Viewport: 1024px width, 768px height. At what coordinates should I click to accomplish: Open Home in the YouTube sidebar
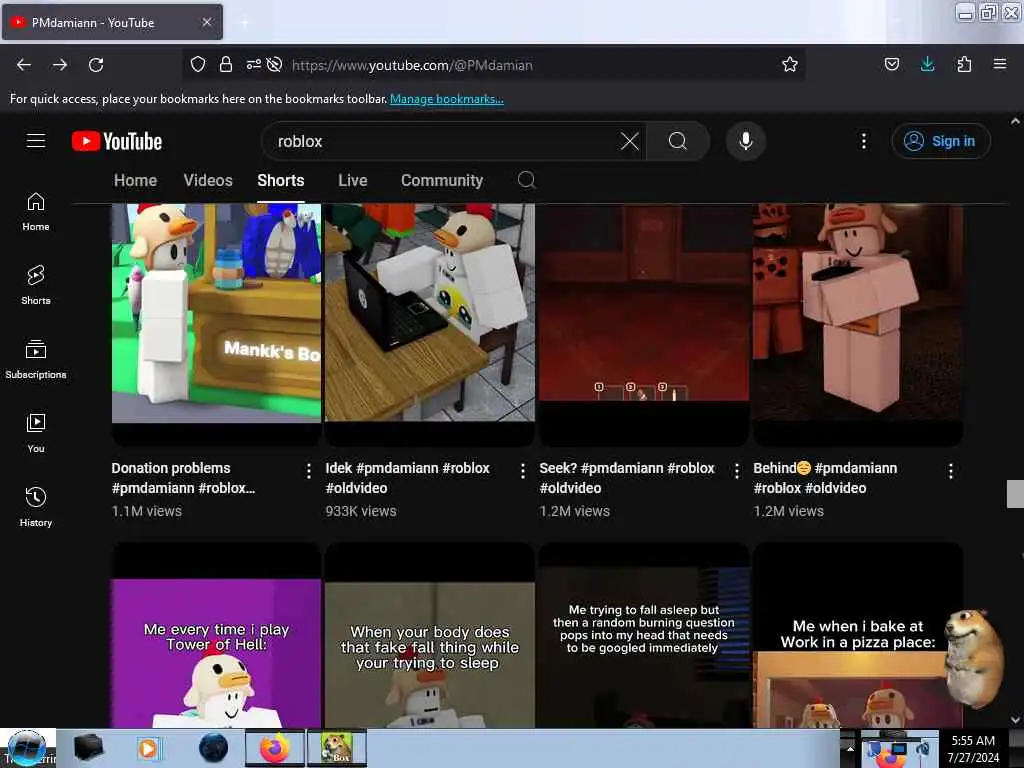tap(36, 212)
